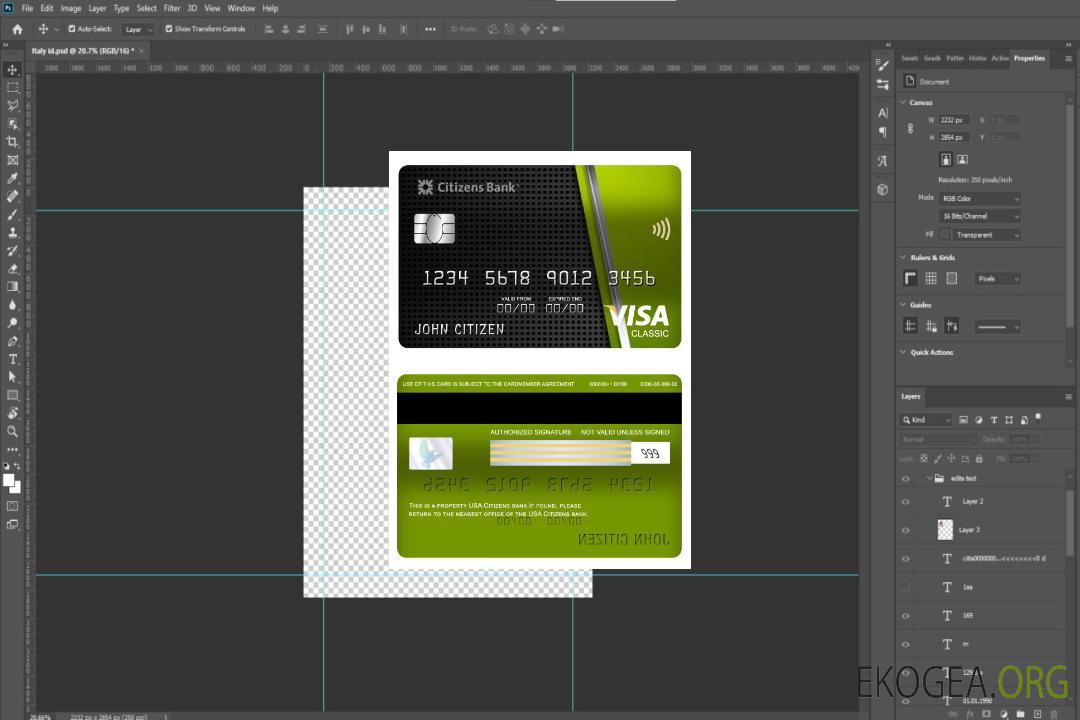The height and width of the screenshot is (720, 1080).
Task: Set canvas orientation to portrait
Action: (946, 160)
